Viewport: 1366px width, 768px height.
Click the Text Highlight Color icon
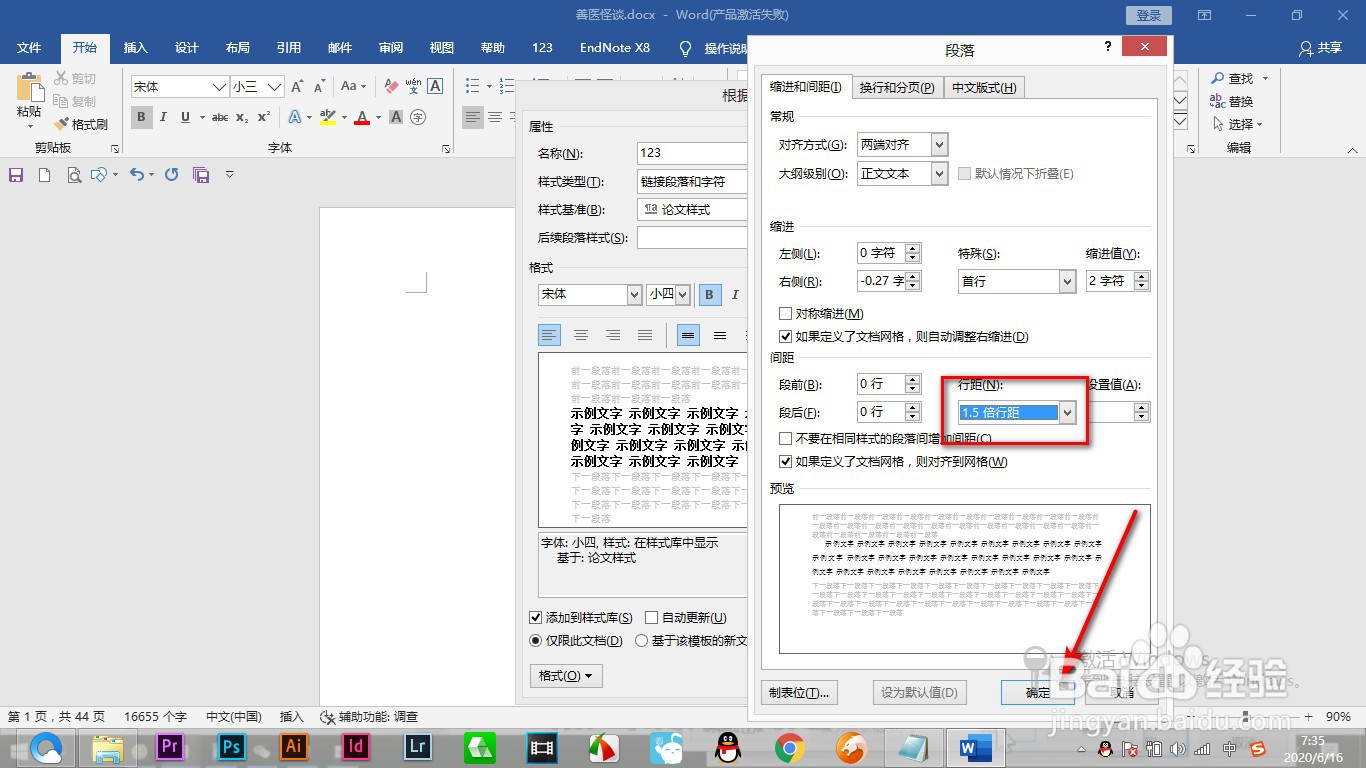(327, 117)
